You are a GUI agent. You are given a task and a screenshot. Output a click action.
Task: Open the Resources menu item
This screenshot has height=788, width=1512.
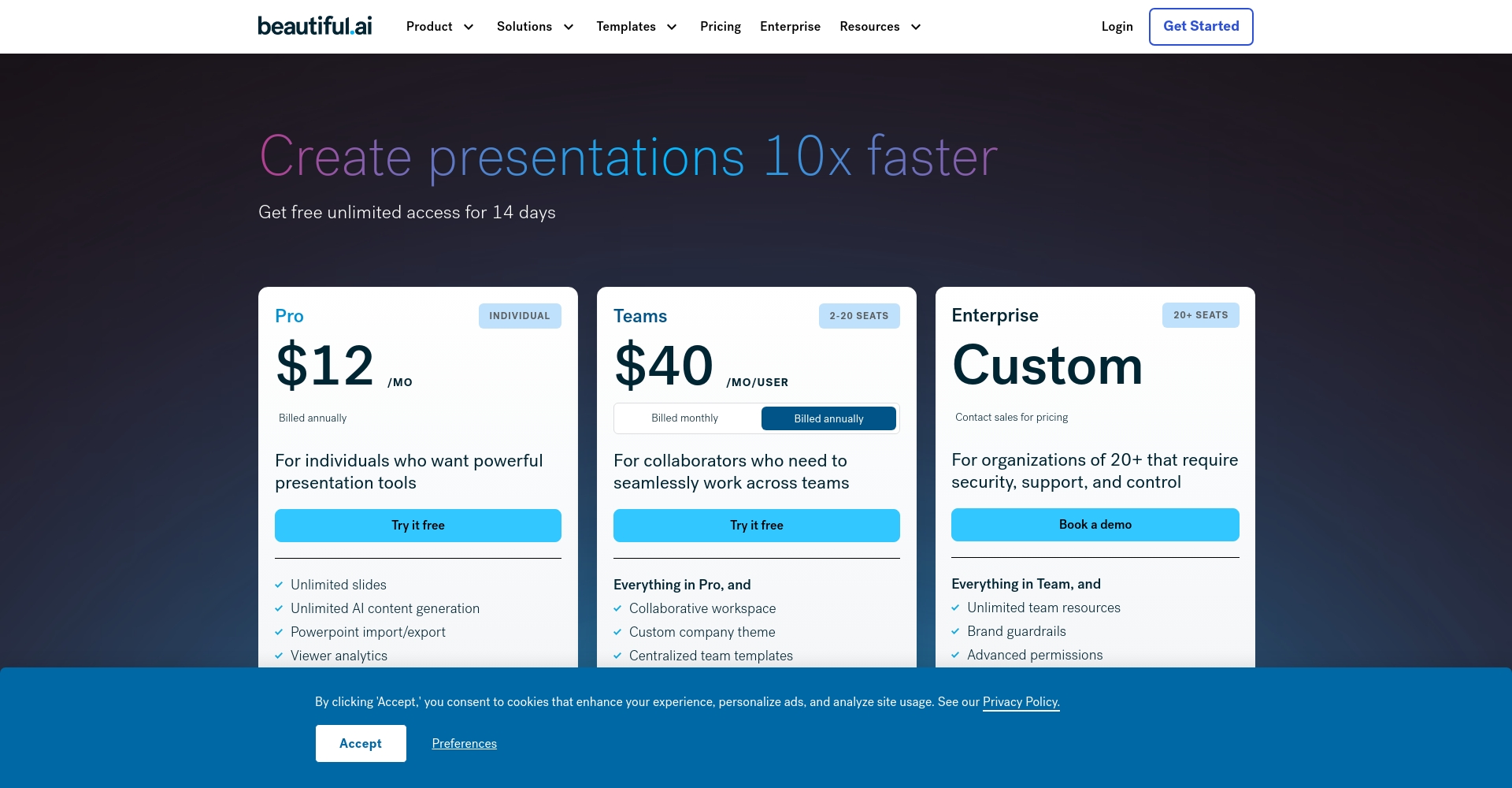(869, 26)
